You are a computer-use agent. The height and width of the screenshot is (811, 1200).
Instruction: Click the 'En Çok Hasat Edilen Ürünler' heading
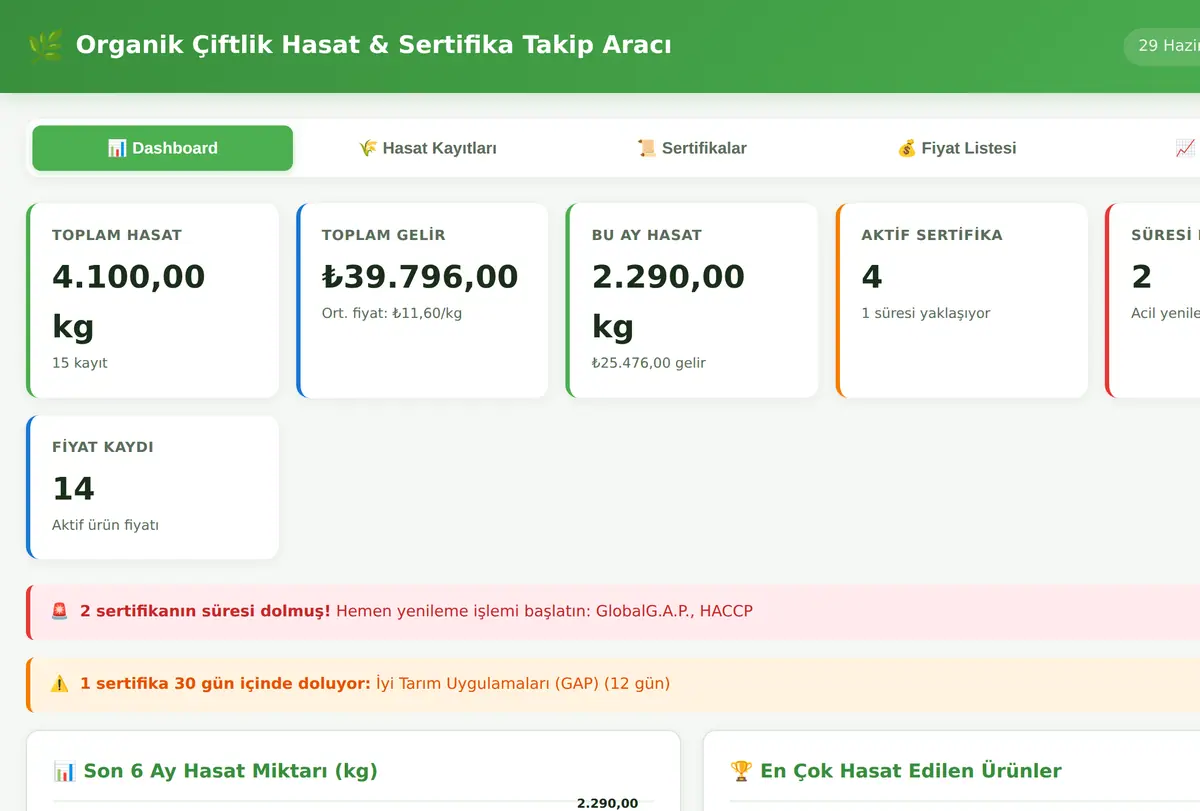[911, 771]
